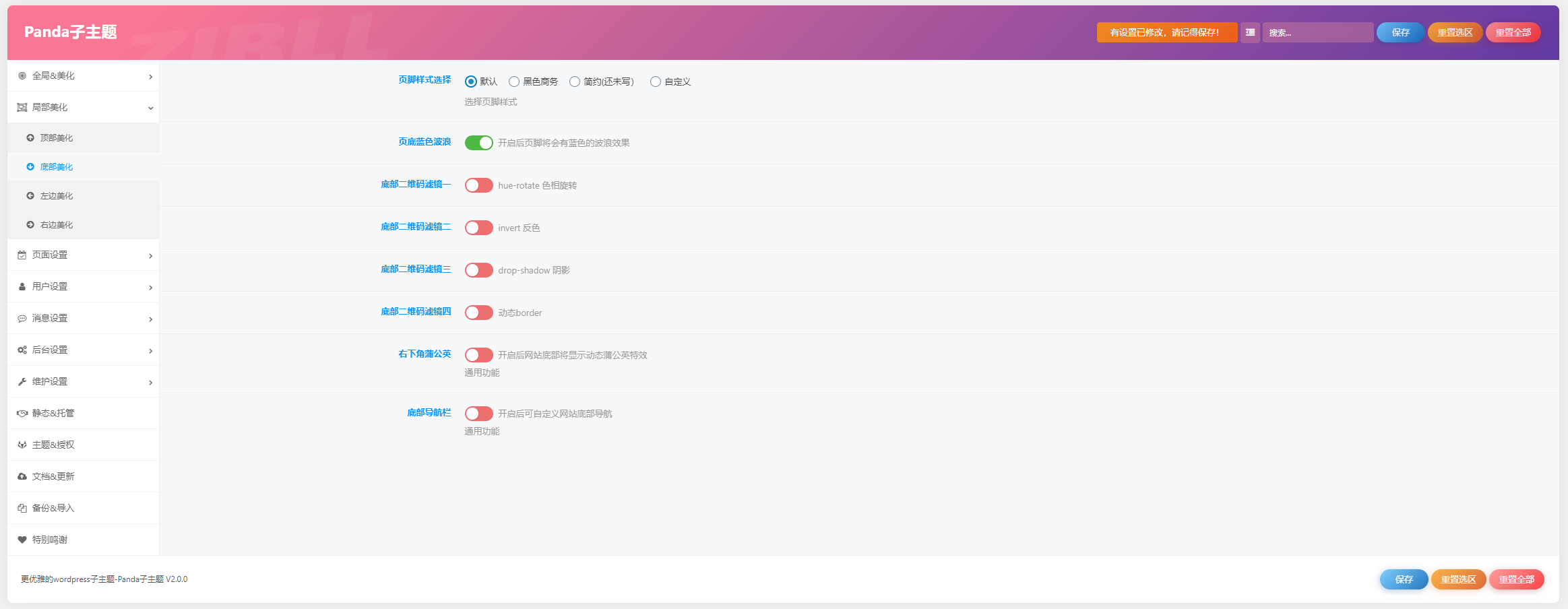Viewport: 1568px width, 609px height.
Task: Click the 局部美化 sidebar icon
Action: (22, 108)
